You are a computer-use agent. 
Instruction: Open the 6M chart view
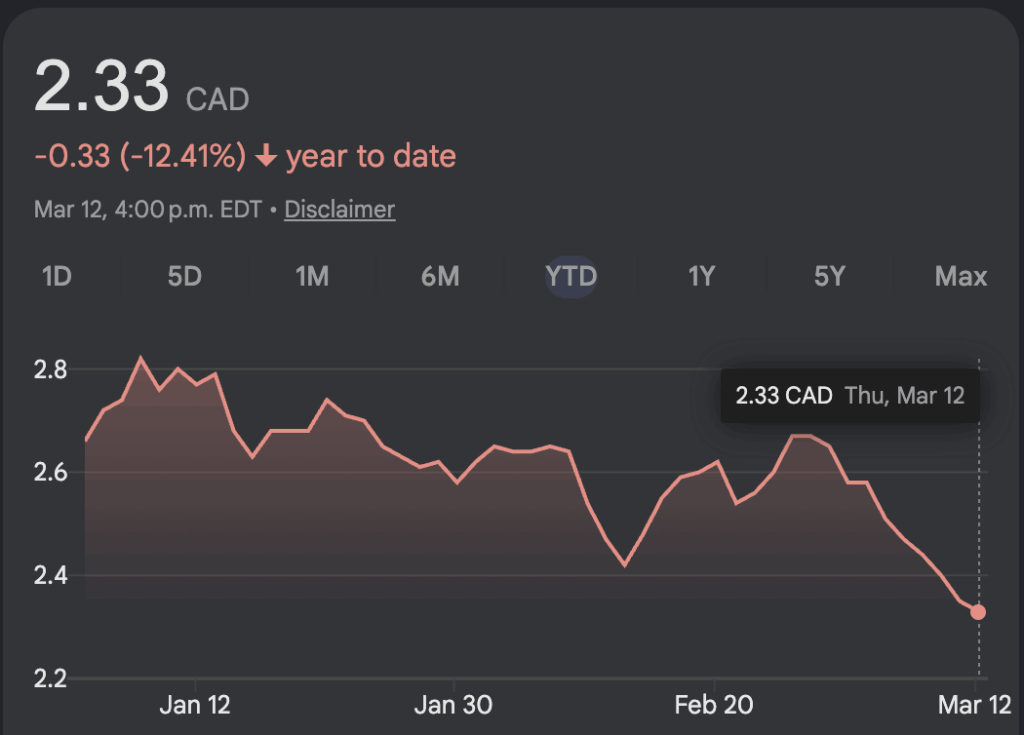440,276
